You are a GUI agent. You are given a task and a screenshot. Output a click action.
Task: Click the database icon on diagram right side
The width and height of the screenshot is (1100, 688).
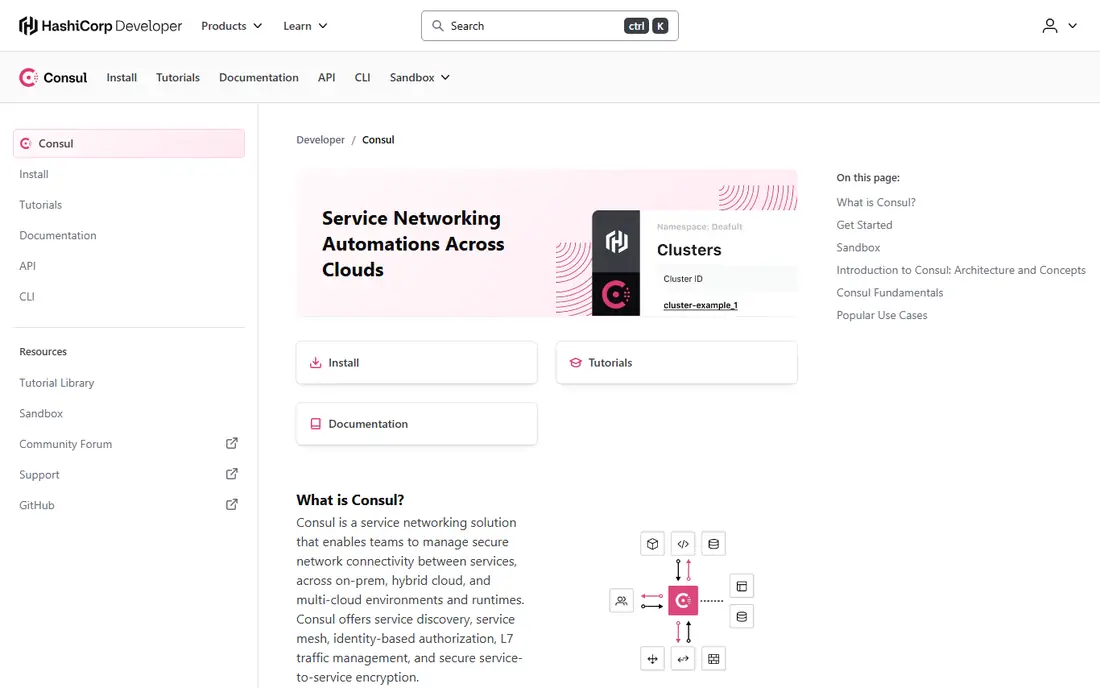click(742, 616)
